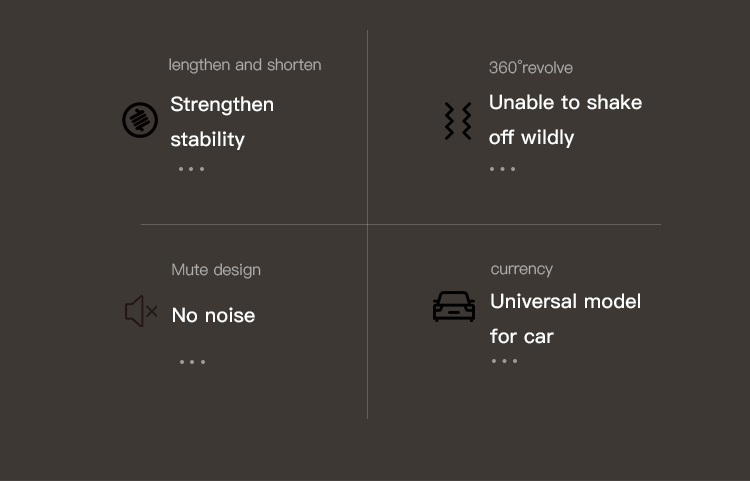Click the 'off wildly' text line

tap(531, 137)
